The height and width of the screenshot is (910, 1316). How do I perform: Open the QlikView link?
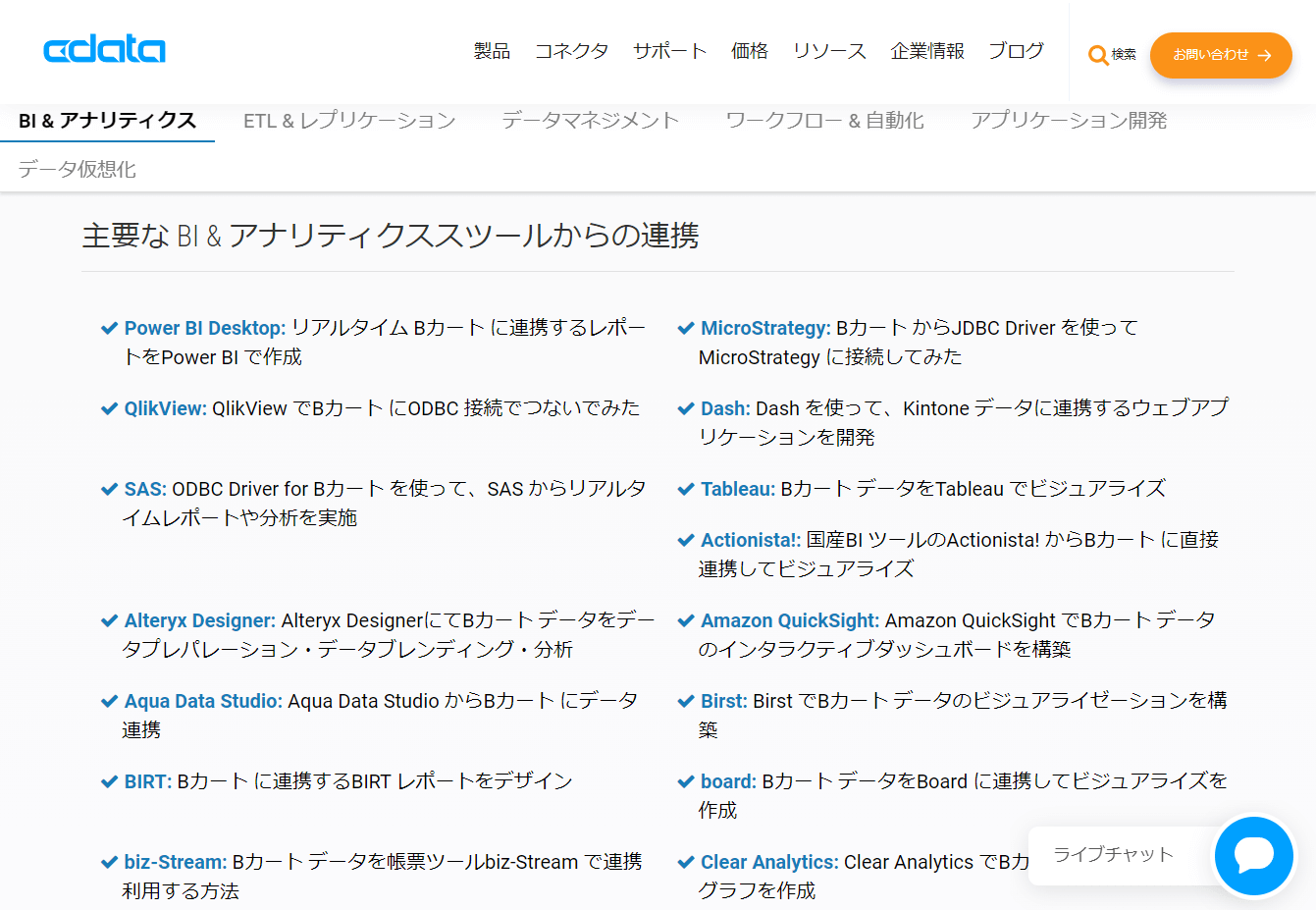[166, 408]
